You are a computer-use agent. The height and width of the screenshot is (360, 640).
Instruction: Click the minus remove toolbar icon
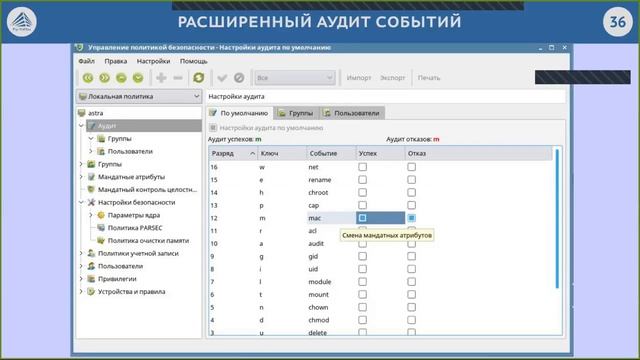pos(178,78)
